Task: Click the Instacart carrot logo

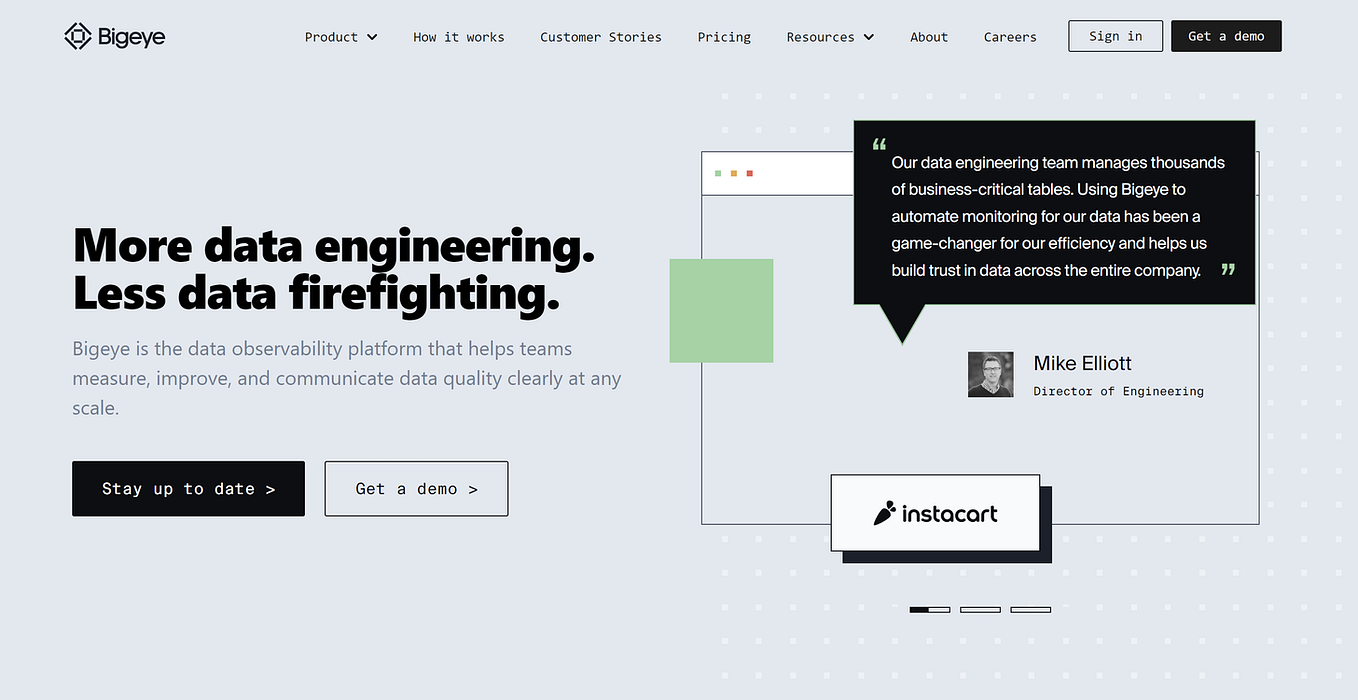Action: pos(884,514)
